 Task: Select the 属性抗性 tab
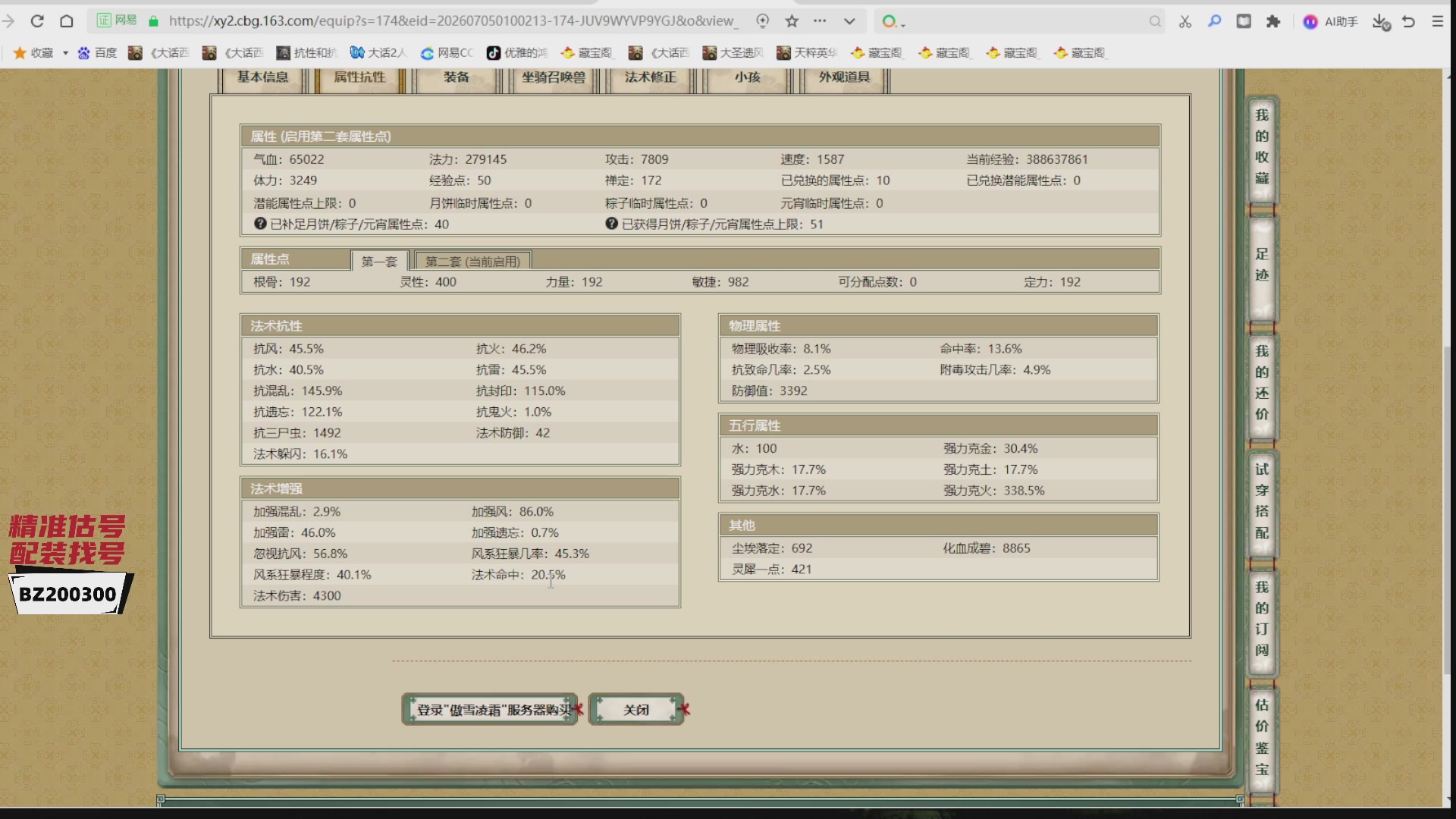point(359,77)
